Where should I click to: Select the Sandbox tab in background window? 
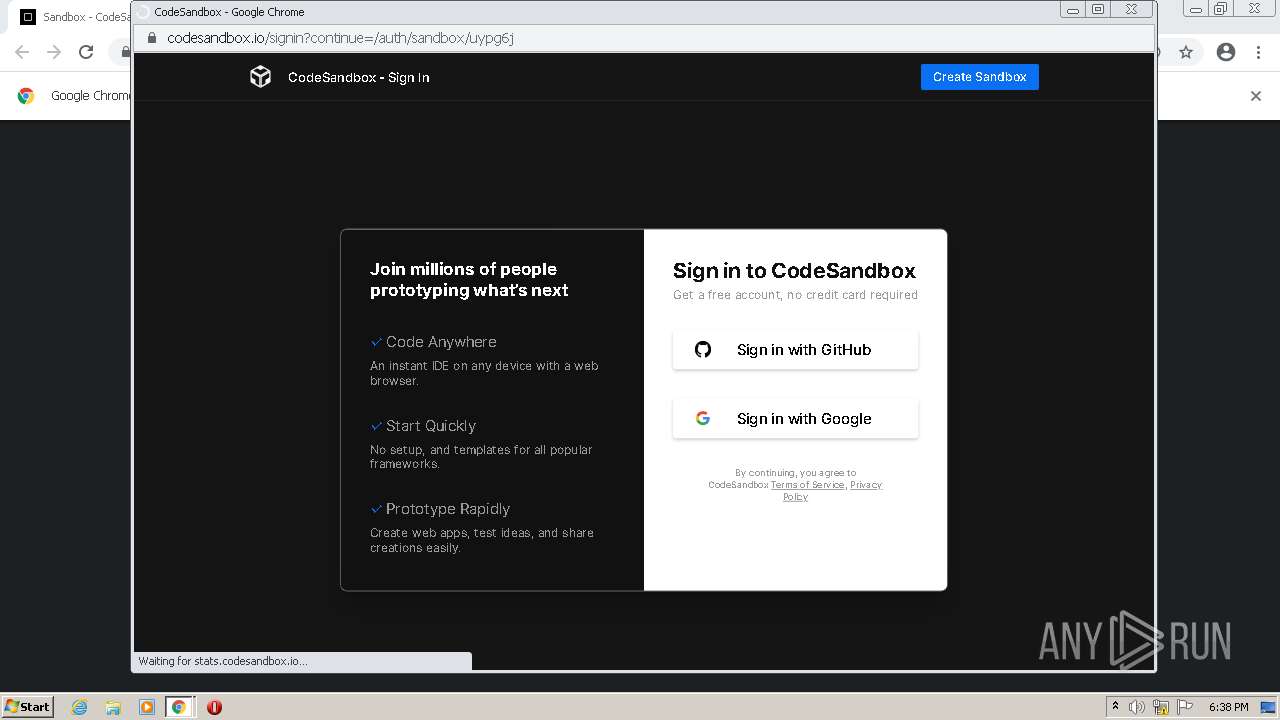click(75, 17)
